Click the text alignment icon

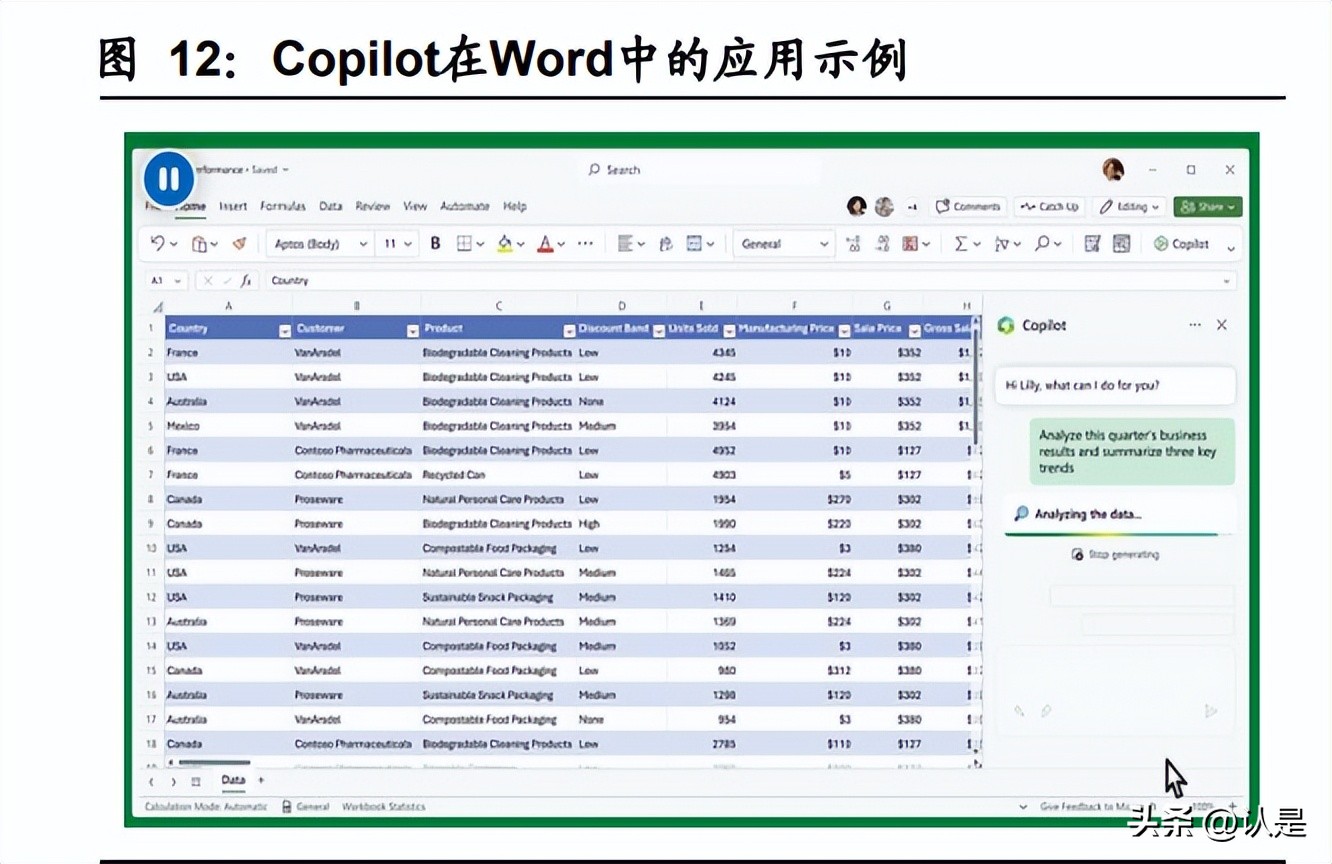[x=625, y=243]
